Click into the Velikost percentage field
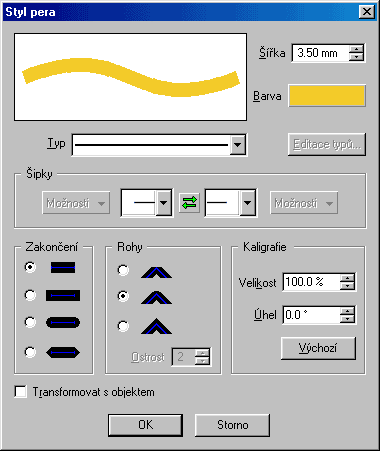 coord(312,282)
